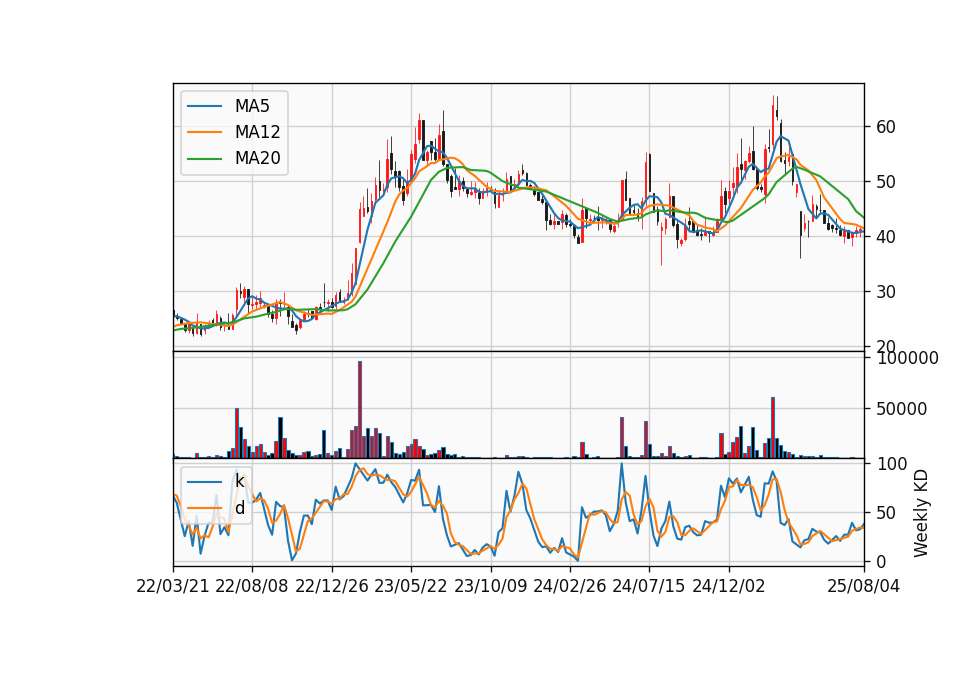This screenshot has height=690, width=960.
Task: Click the tallest volume bar near 100000
Action: pyautogui.click(x=360, y=410)
